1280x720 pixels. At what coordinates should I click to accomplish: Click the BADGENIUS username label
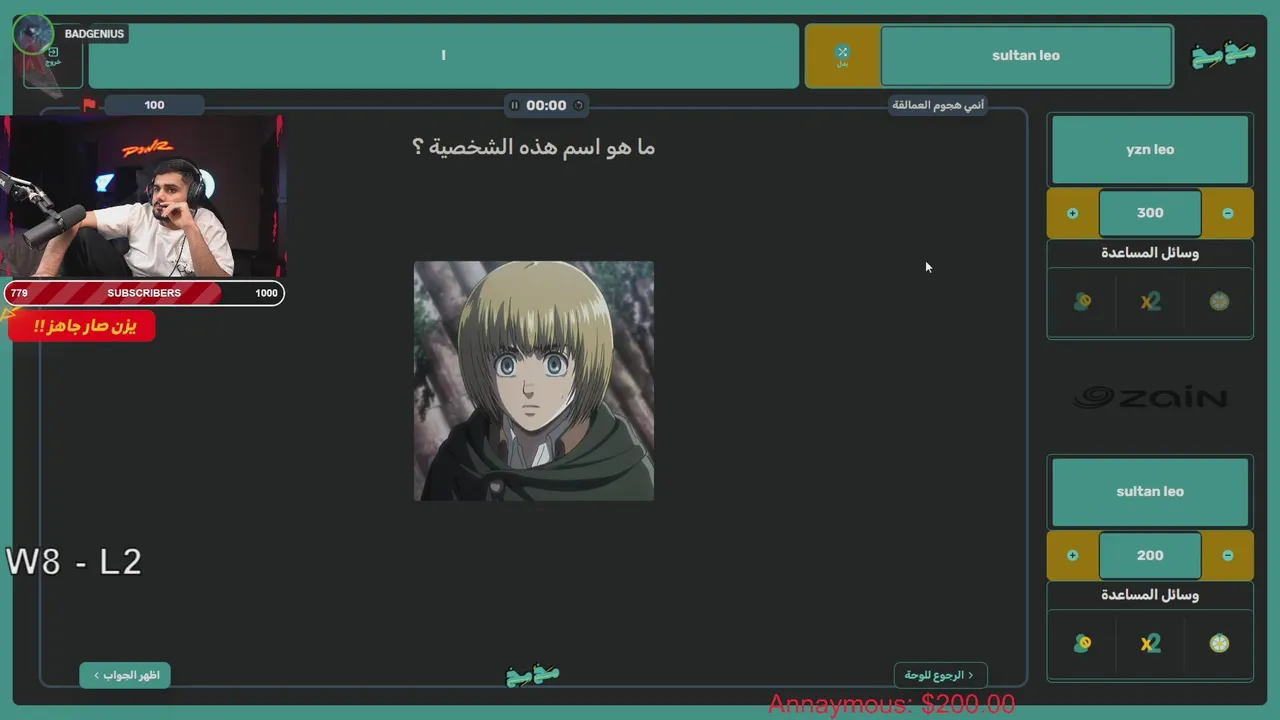[94, 34]
